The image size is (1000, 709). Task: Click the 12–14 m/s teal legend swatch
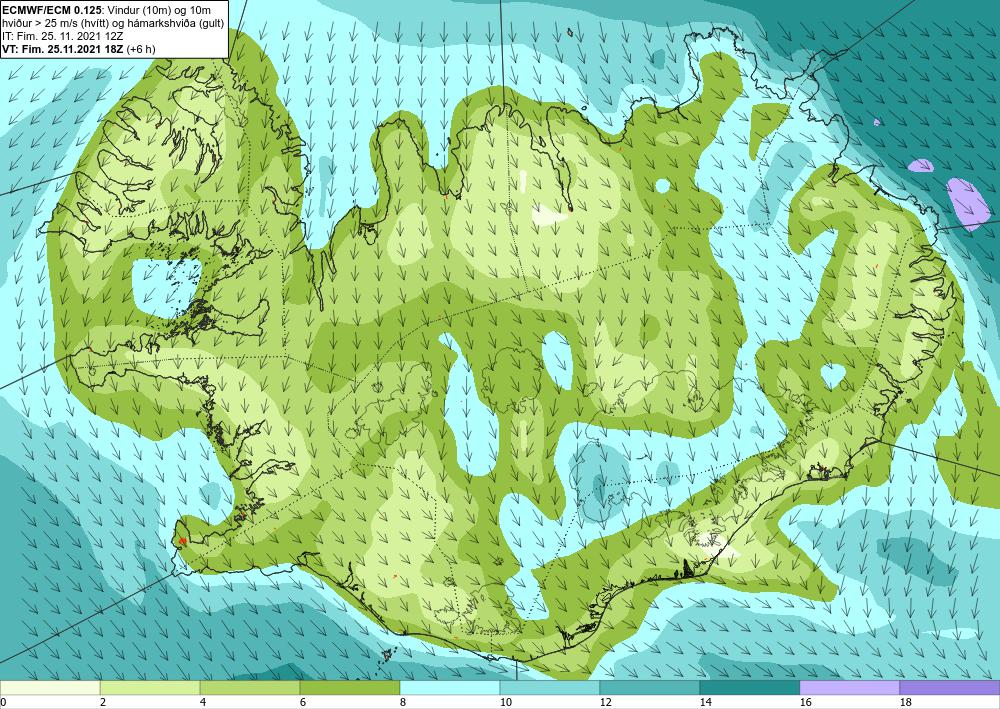(649, 688)
